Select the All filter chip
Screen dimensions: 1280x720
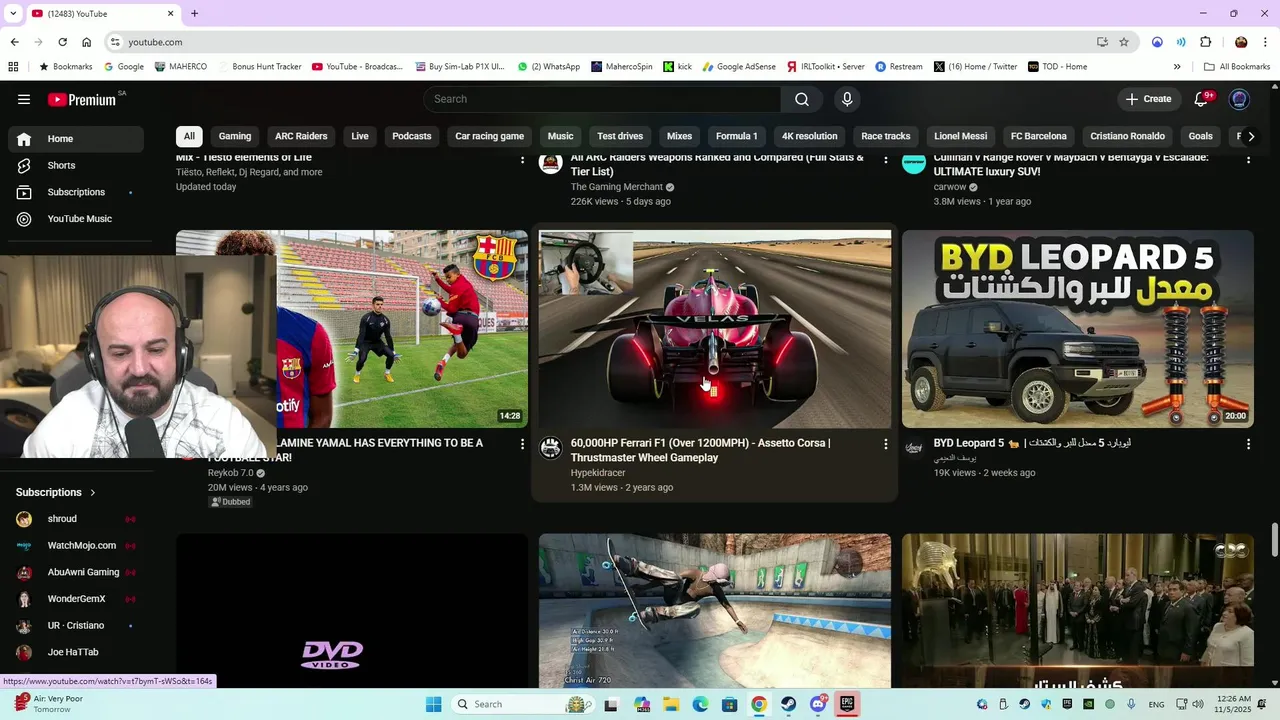pos(189,136)
